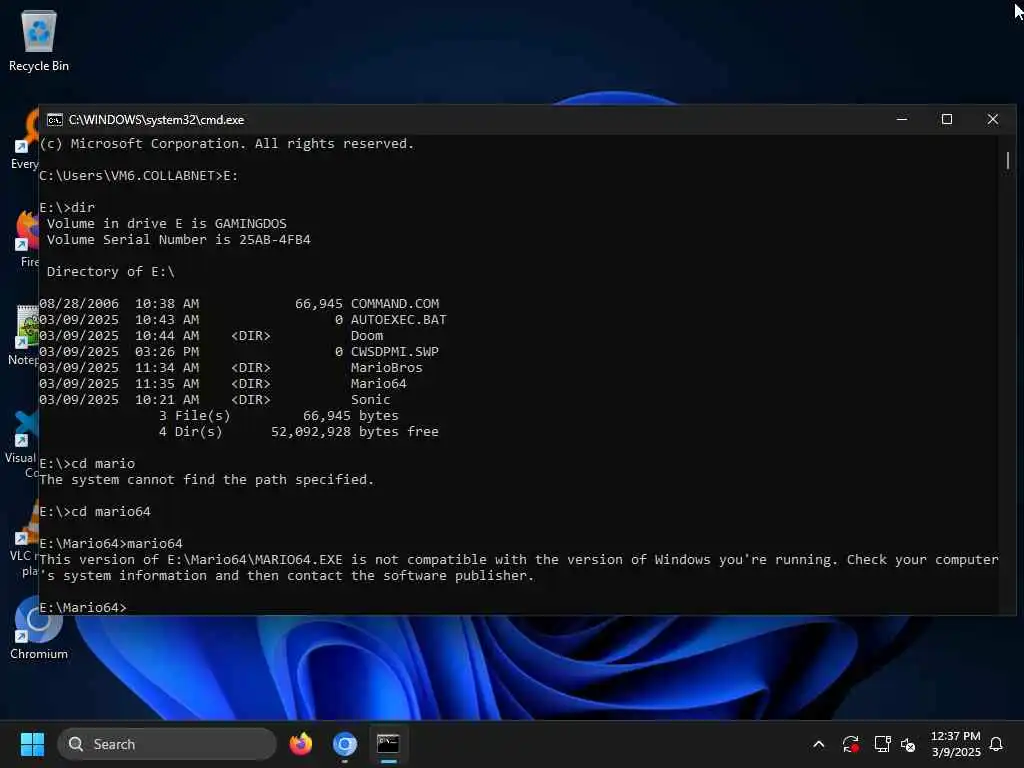This screenshot has width=1024, height=768.
Task: Click the COMMAND.COM file name
Action: pyautogui.click(x=394, y=304)
